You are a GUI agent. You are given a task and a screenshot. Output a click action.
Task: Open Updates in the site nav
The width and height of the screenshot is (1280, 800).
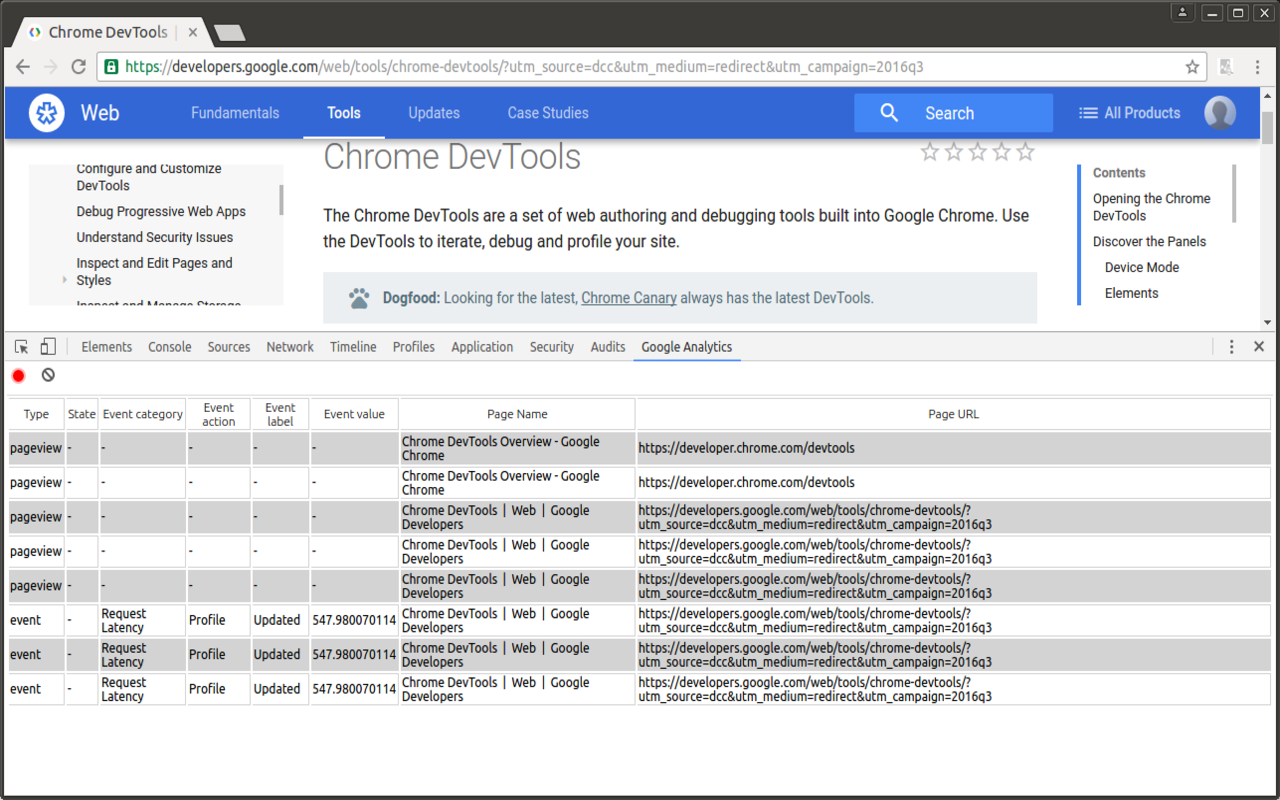pos(434,113)
